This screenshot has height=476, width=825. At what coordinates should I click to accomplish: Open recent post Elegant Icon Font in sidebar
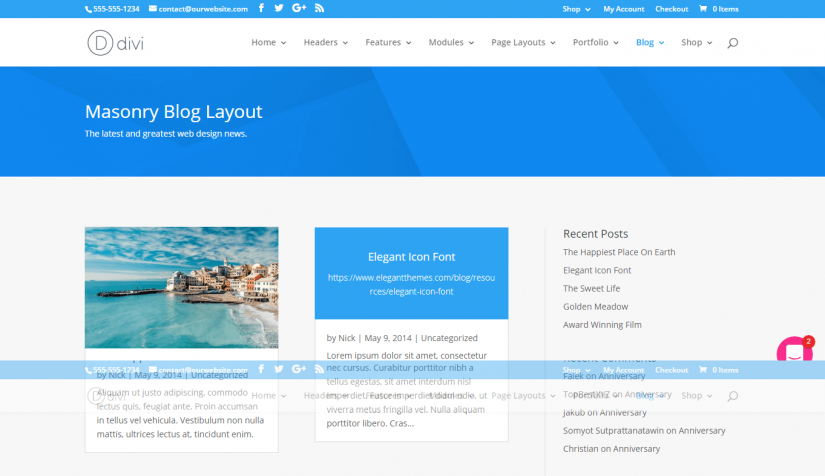(597, 270)
